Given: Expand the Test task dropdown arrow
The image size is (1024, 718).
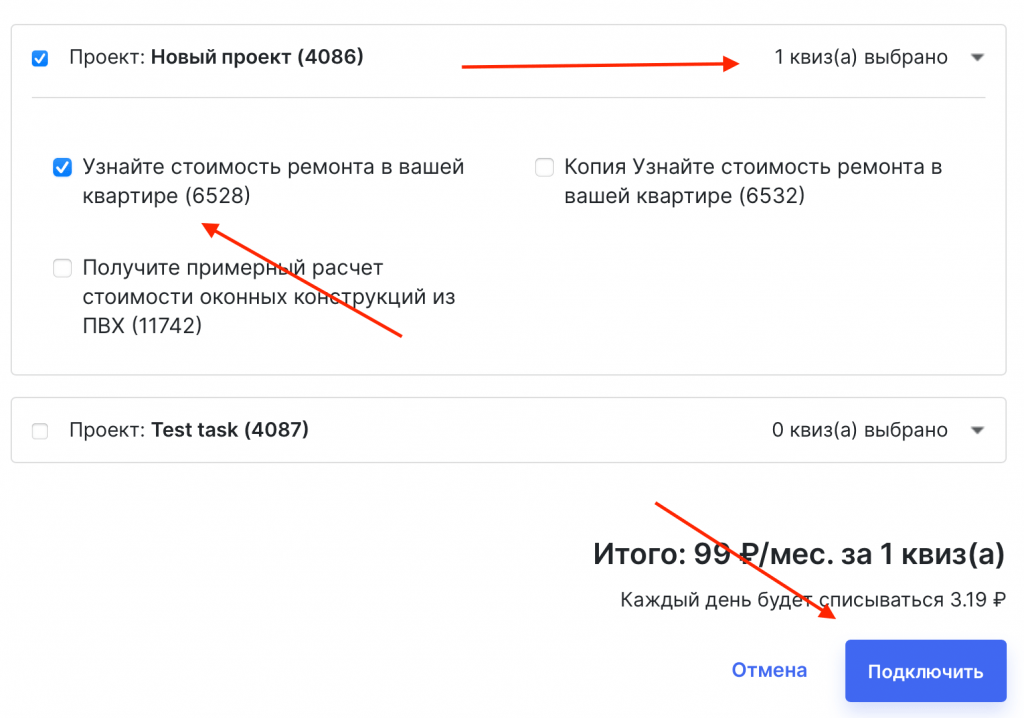Looking at the screenshot, I should (x=977, y=431).
